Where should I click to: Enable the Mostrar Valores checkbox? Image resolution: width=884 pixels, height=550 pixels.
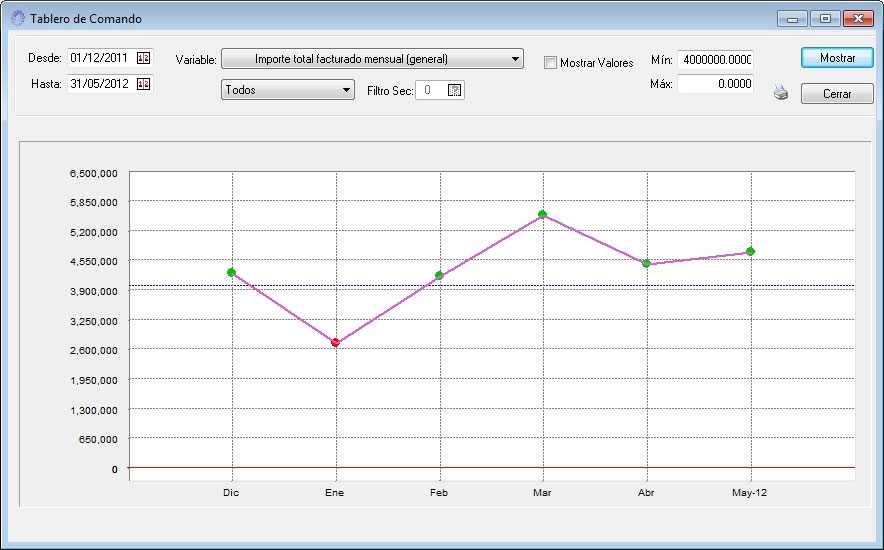pos(550,62)
